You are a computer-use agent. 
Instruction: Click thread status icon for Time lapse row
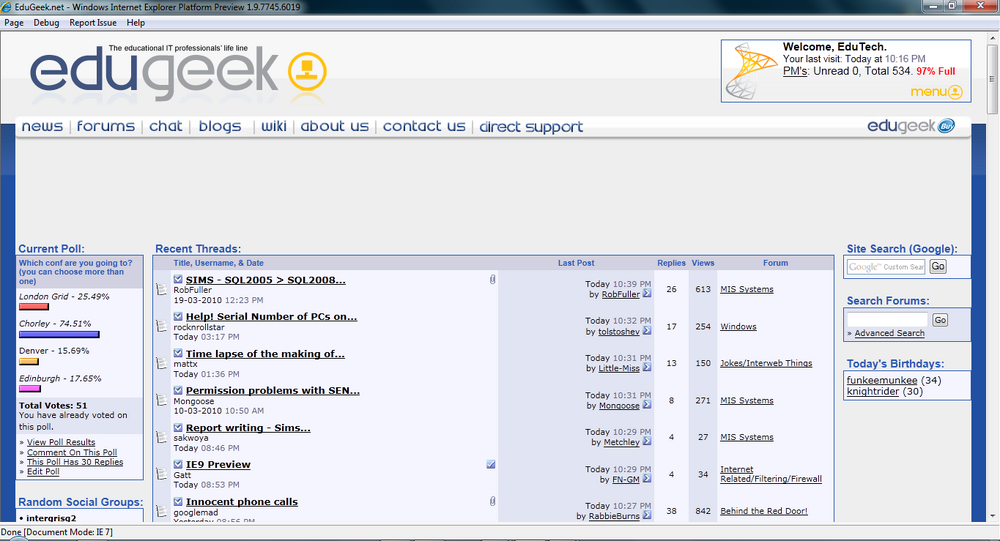pyautogui.click(x=161, y=363)
